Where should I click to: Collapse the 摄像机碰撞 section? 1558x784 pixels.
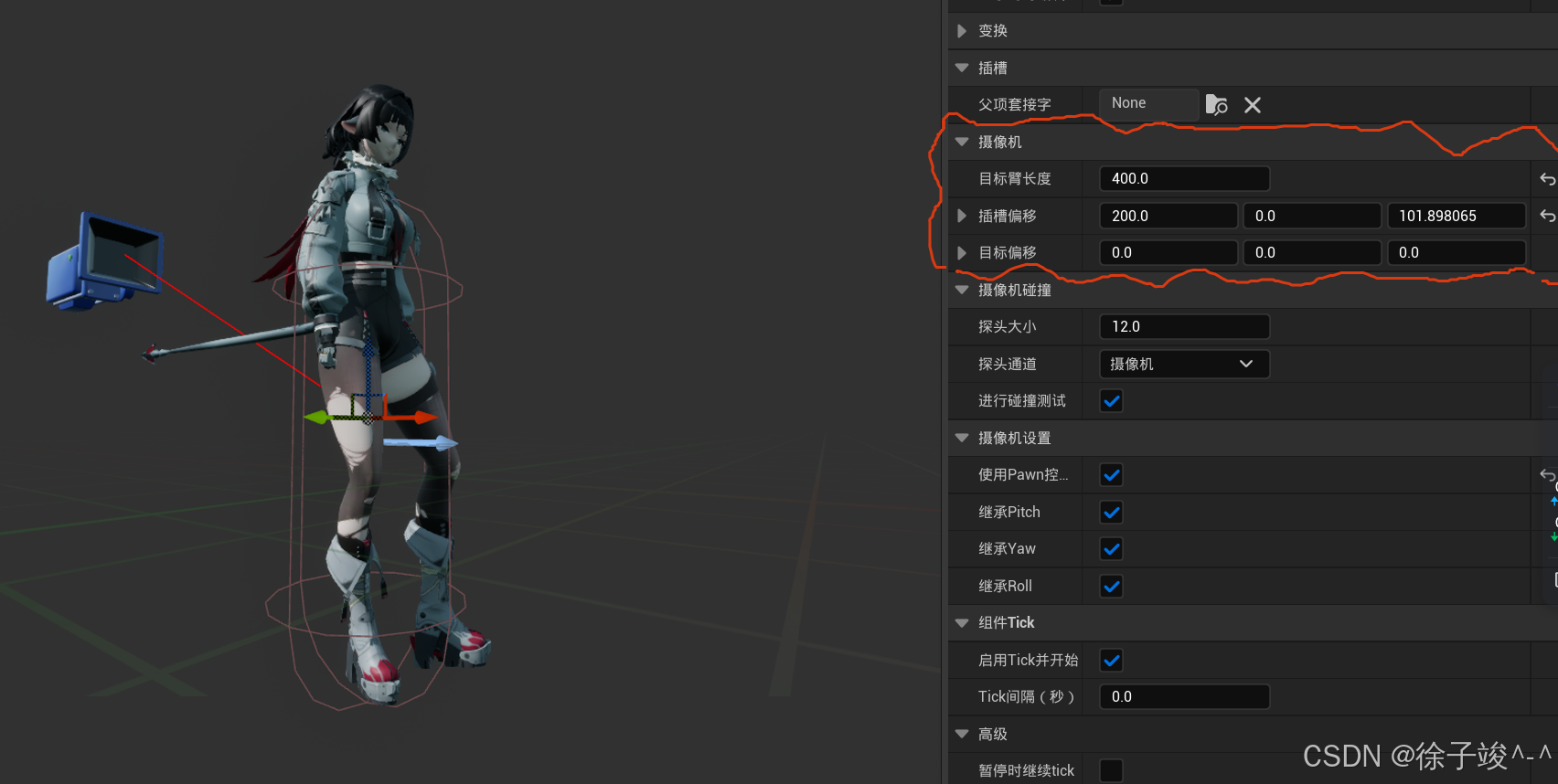click(961, 290)
